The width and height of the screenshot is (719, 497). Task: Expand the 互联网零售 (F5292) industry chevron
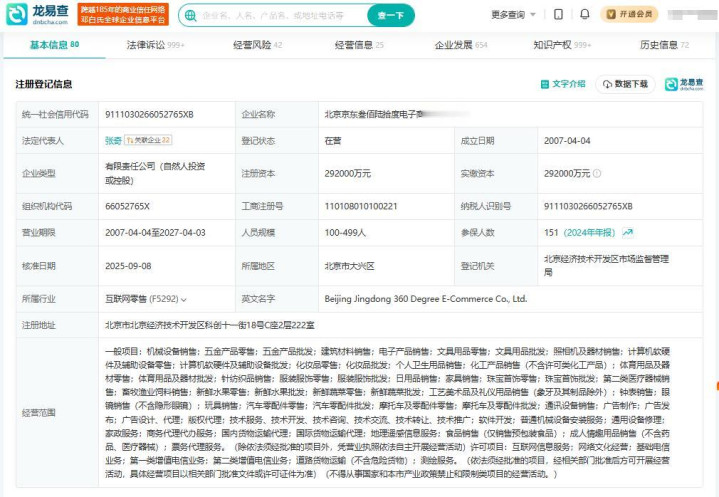click(x=184, y=299)
